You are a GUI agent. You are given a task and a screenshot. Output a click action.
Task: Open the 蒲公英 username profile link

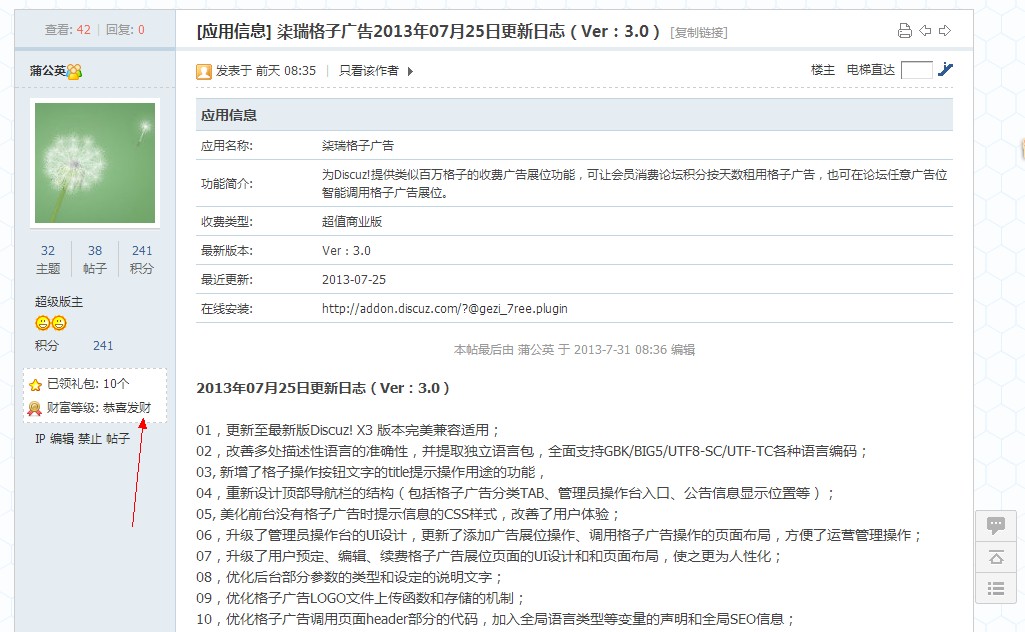tap(48, 71)
